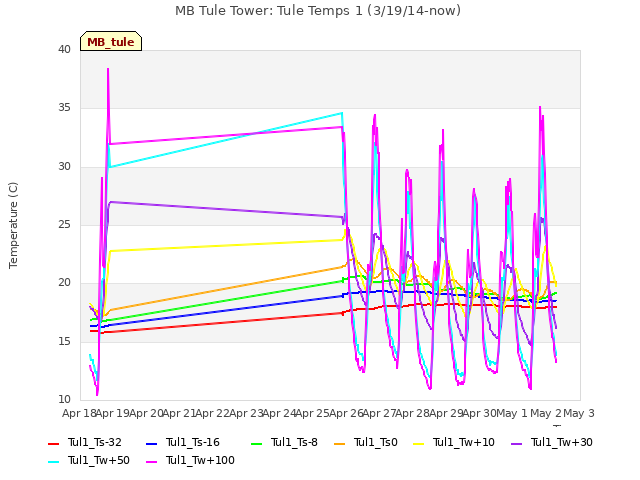Click the green Tul1_Ts-8 legend swatch
Viewport: 640px width, 480px height.
(x=257, y=443)
